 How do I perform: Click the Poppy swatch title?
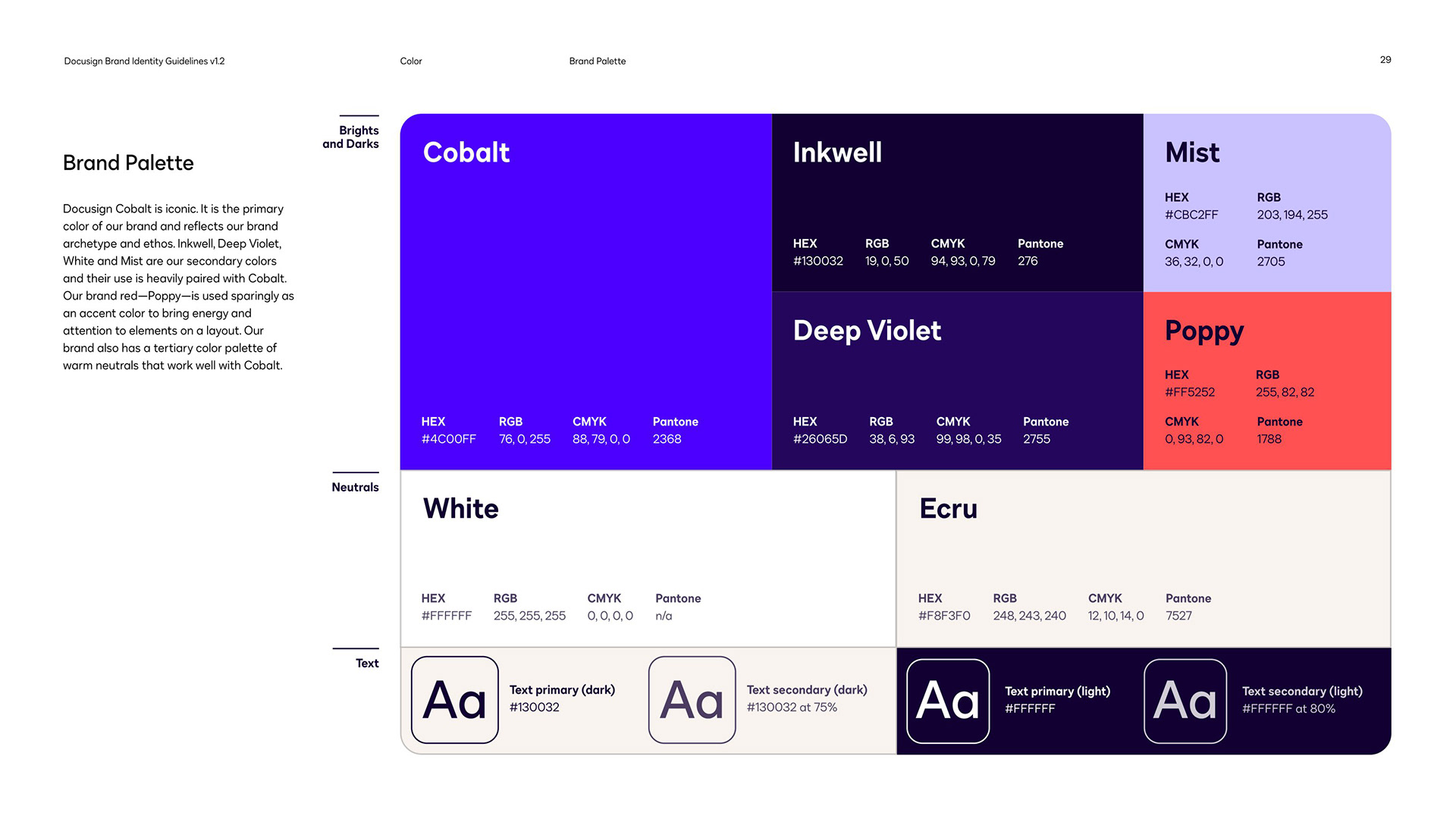click(1204, 331)
